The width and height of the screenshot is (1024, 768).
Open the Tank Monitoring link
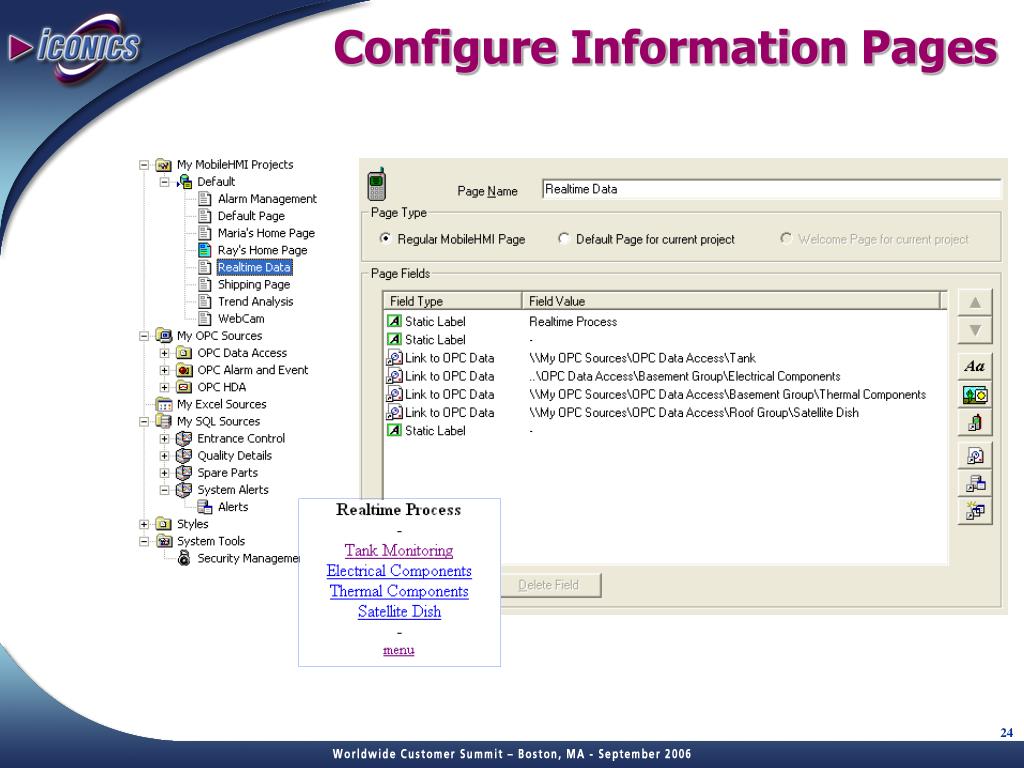tap(399, 551)
